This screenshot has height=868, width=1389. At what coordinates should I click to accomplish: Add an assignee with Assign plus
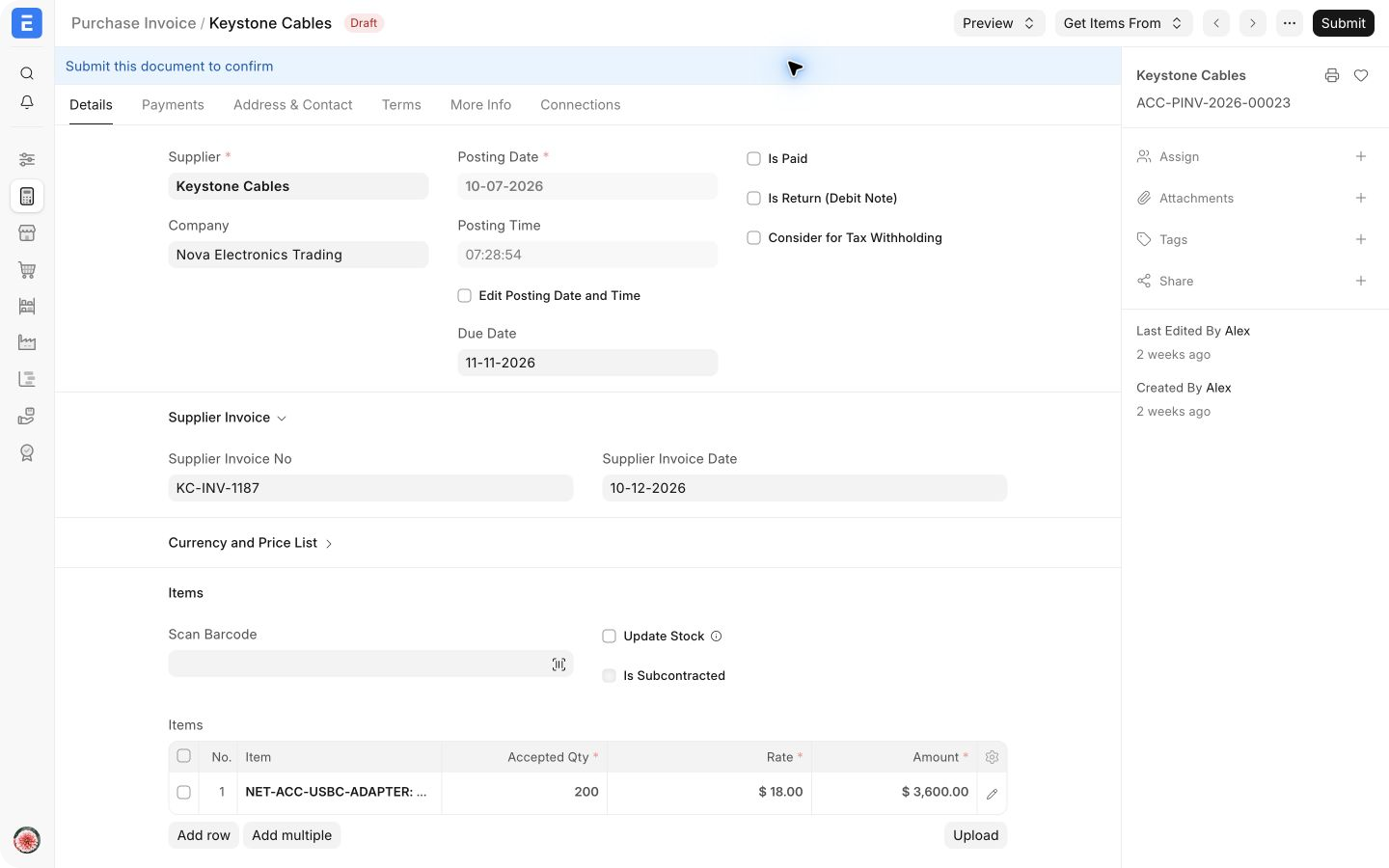pos(1361,156)
